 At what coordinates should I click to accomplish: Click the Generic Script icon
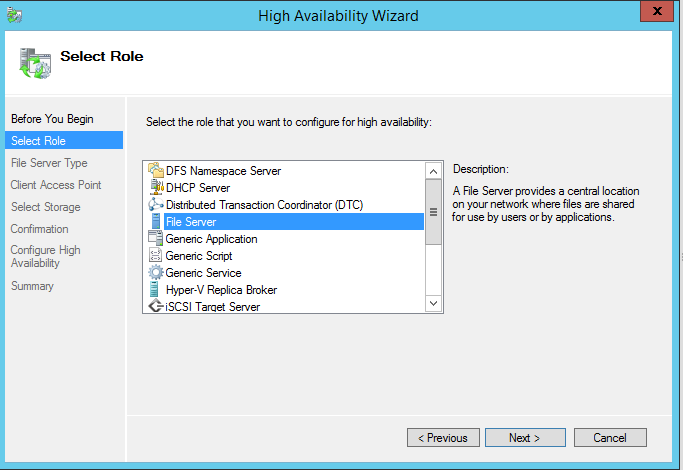click(156, 256)
